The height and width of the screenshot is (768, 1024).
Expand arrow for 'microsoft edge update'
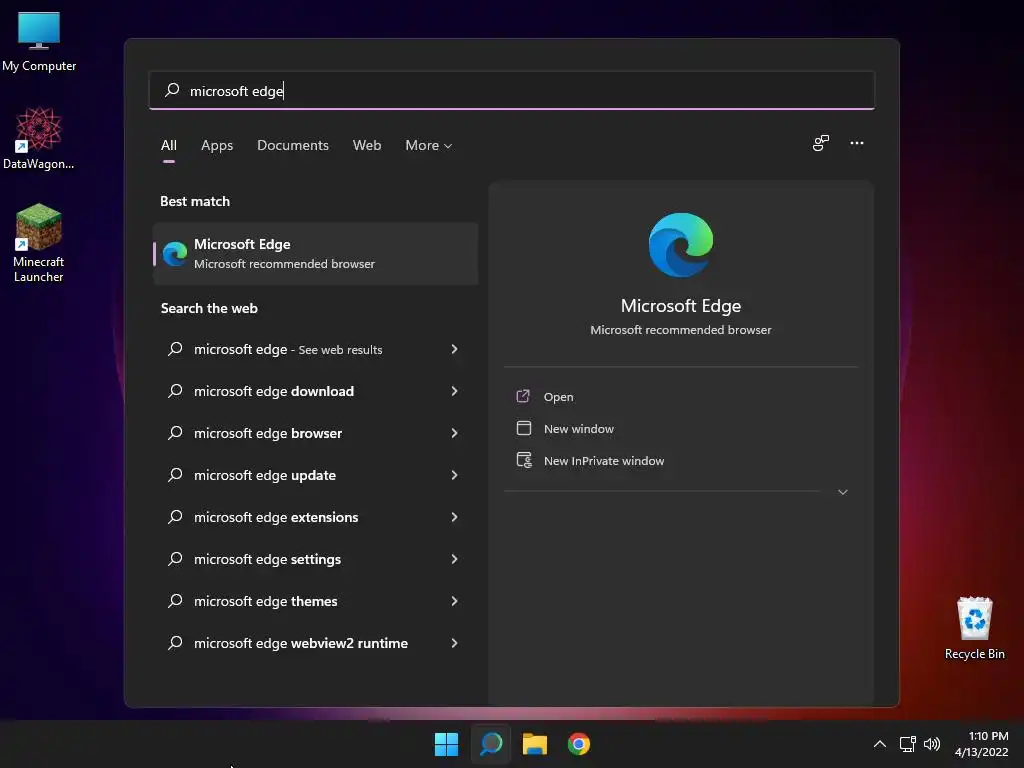point(455,475)
